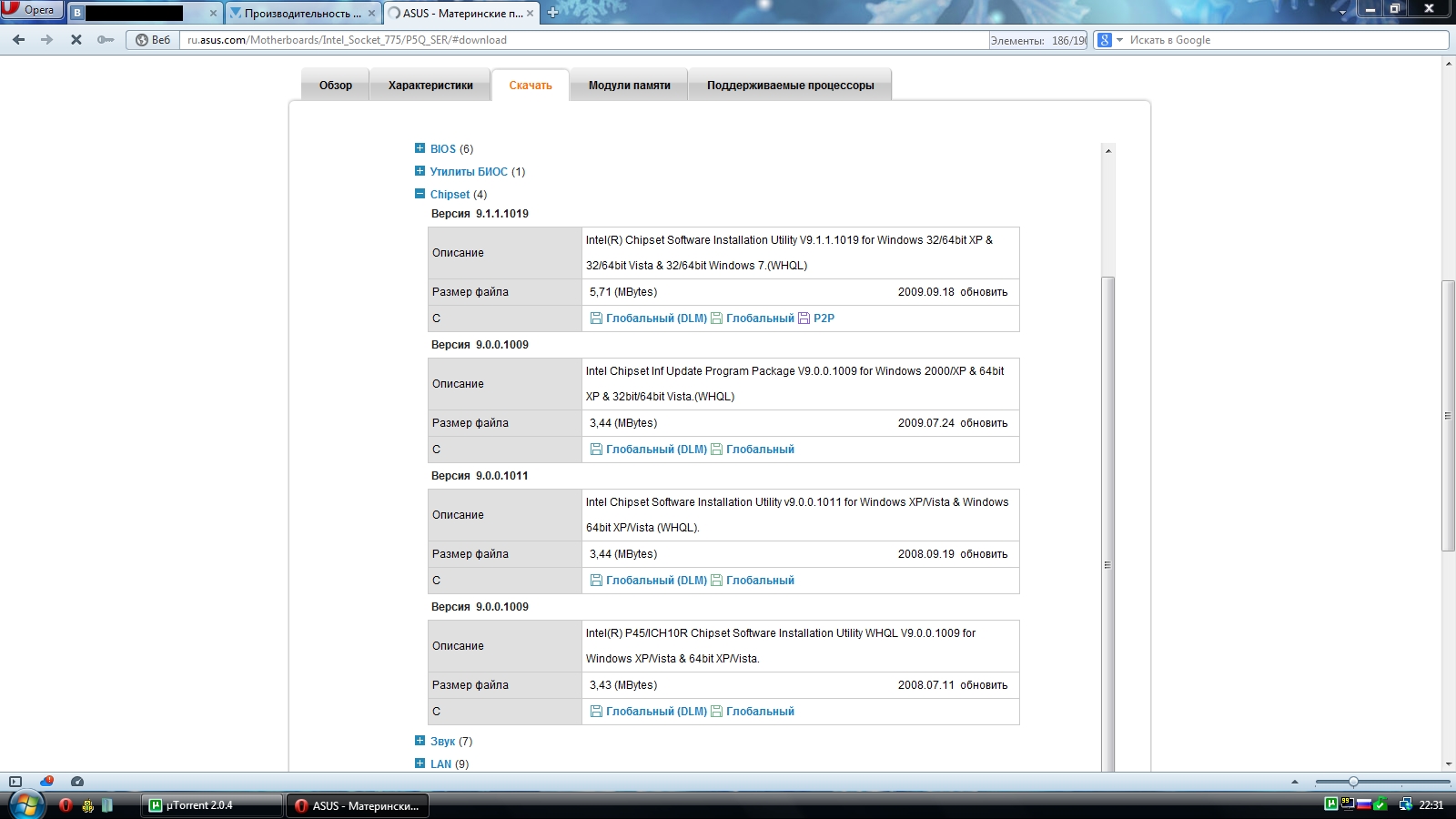
Task: Launch Opera from quick launch
Action: click(66, 805)
